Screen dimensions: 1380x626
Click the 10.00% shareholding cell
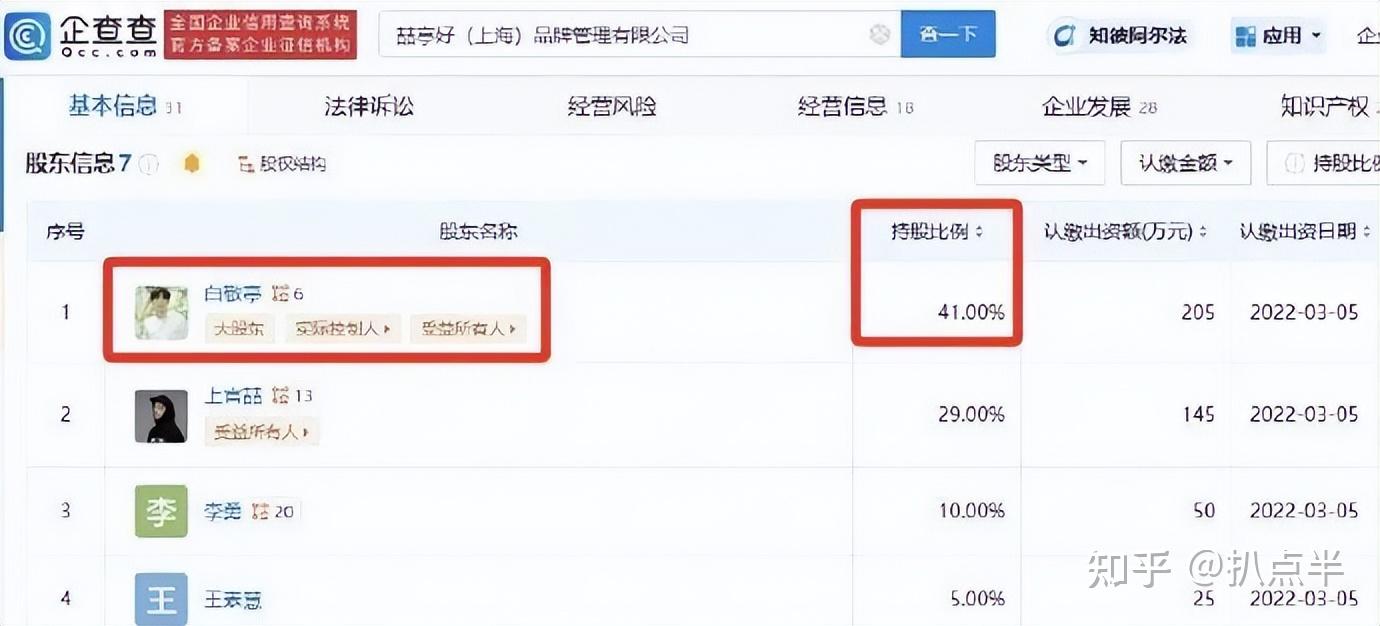[x=971, y=511]
